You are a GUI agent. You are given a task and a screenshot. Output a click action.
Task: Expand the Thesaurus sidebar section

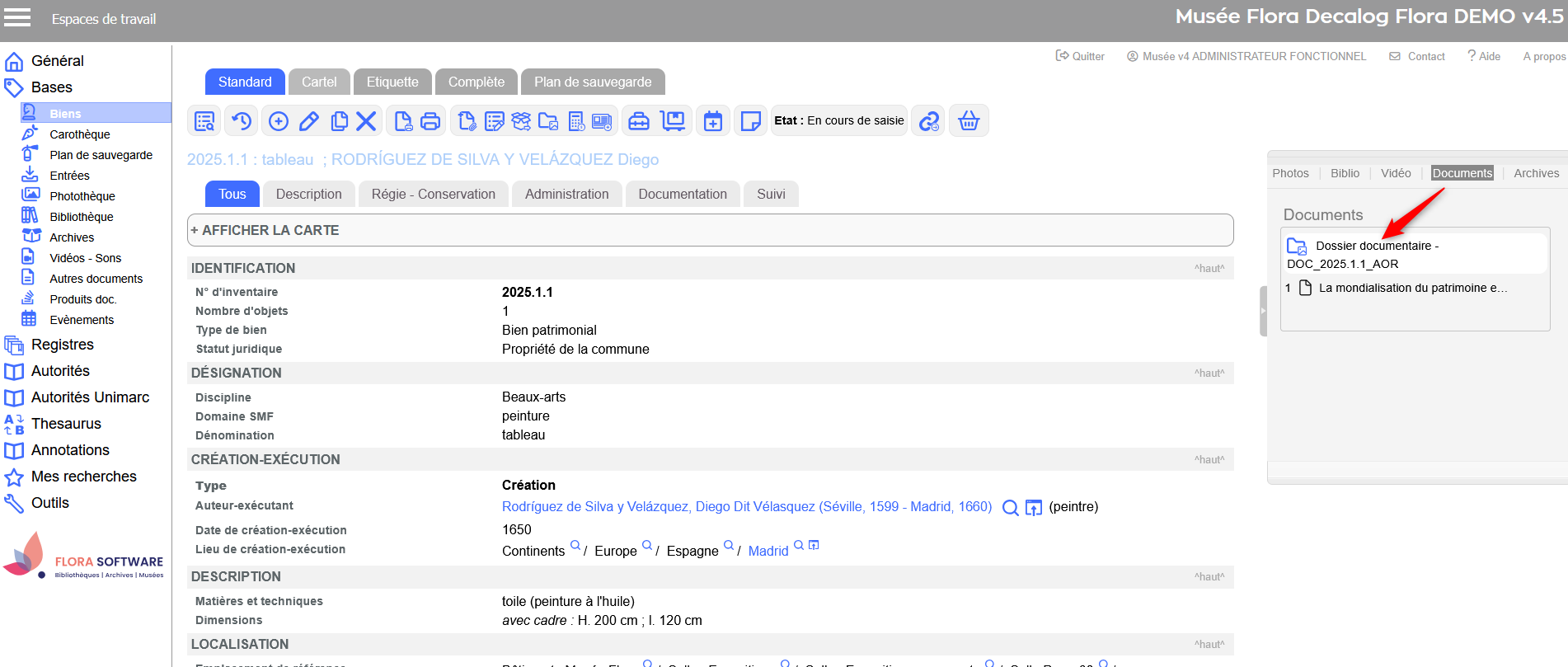coord(66,424)
